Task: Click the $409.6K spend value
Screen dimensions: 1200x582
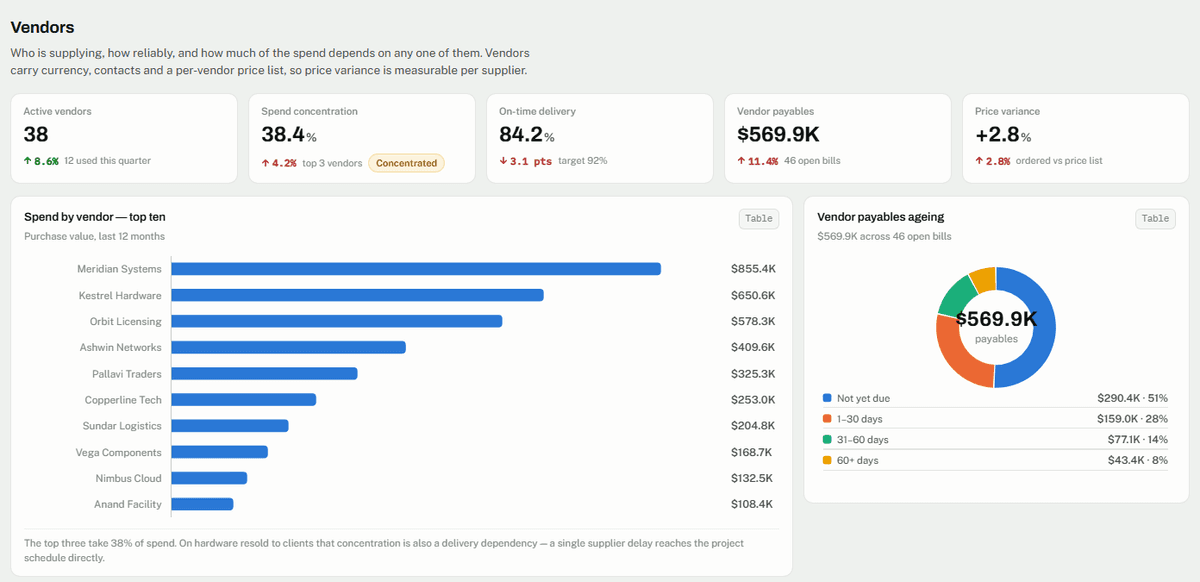Action: tap(753, 347)
